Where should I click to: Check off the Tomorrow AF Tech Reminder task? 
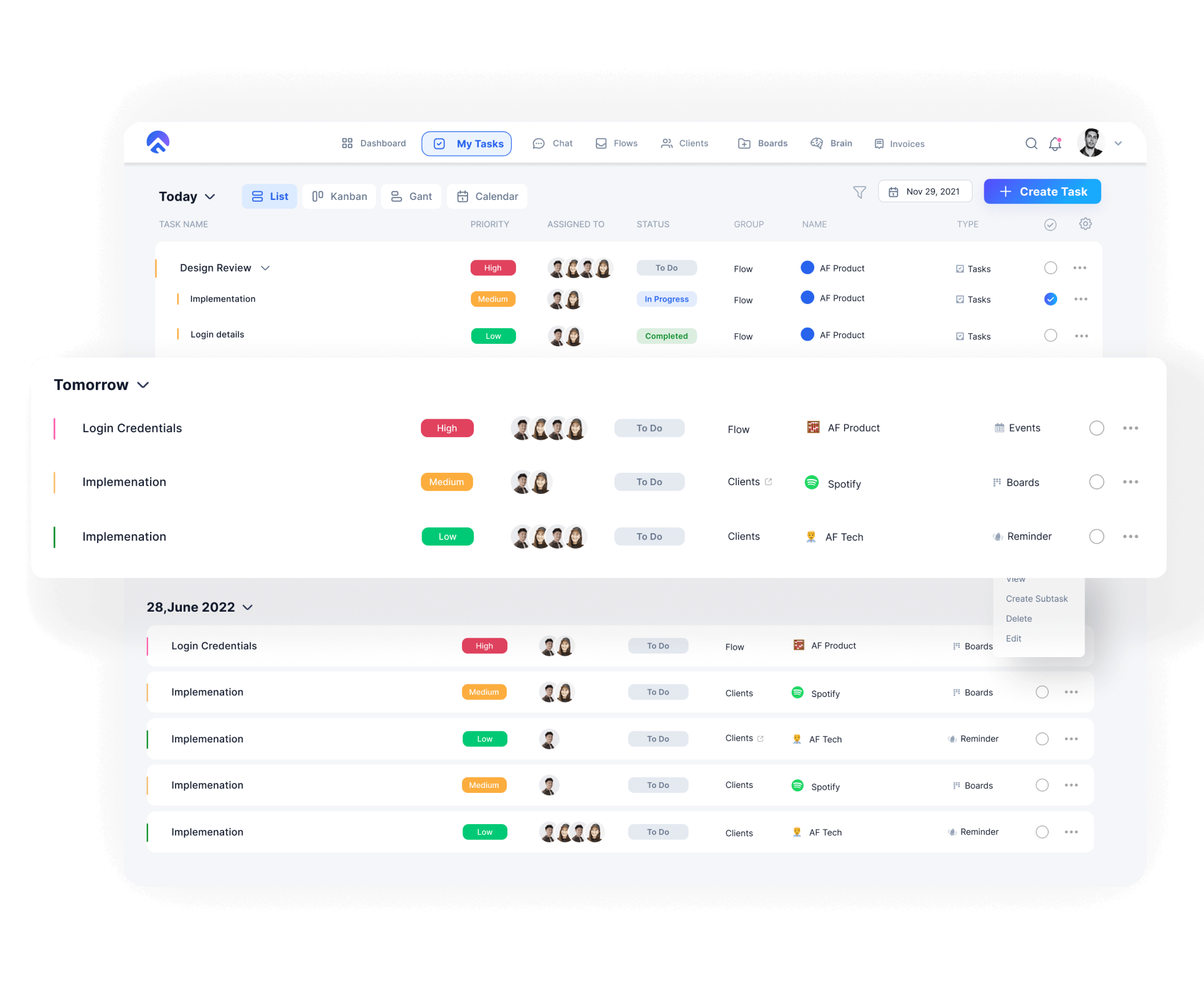point(1096,537)
